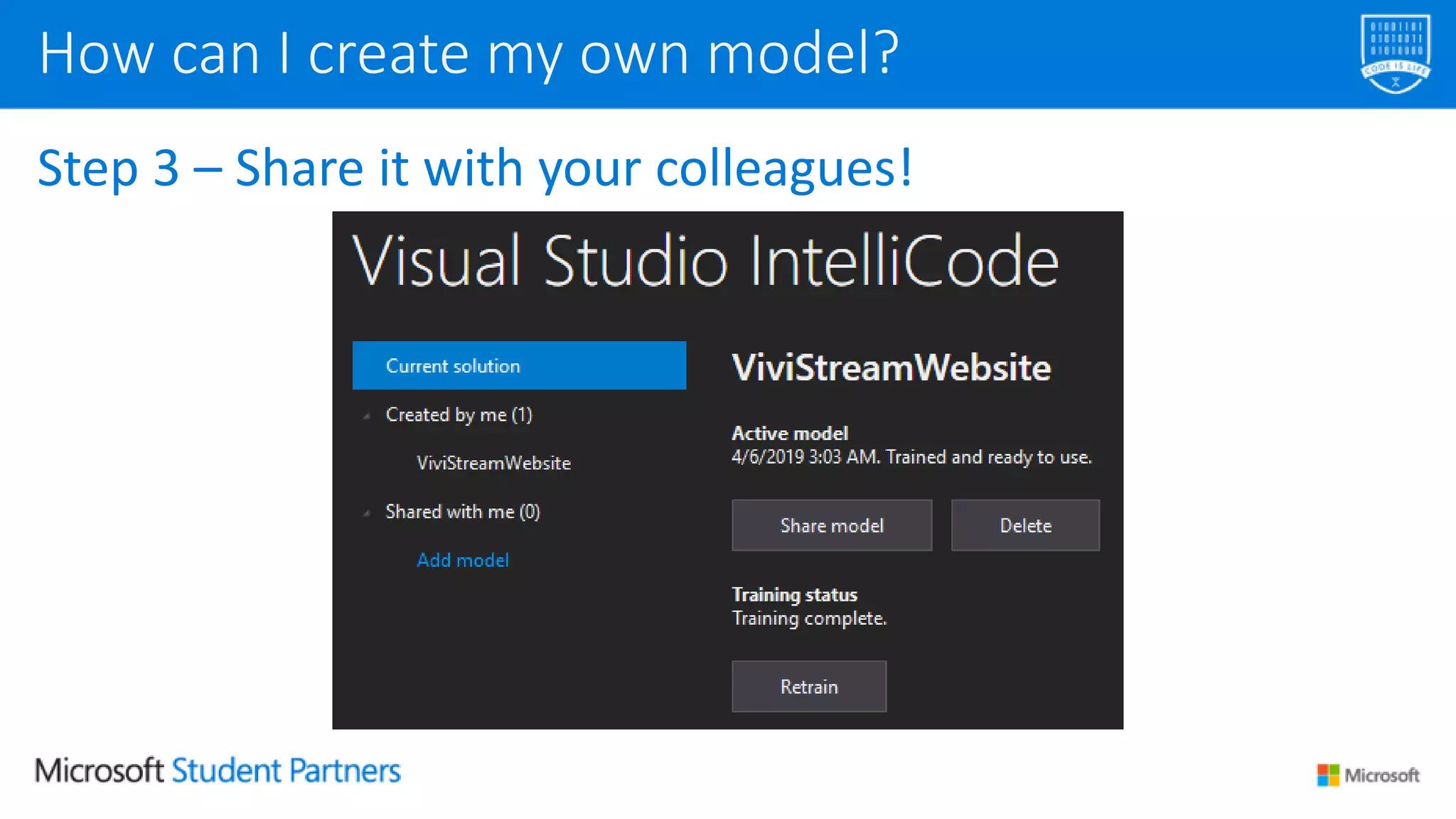This screenshot has height=819, width=1456.
Task: Click the ViviStreamWebsite heading
Action: click(x=892, y=368)
